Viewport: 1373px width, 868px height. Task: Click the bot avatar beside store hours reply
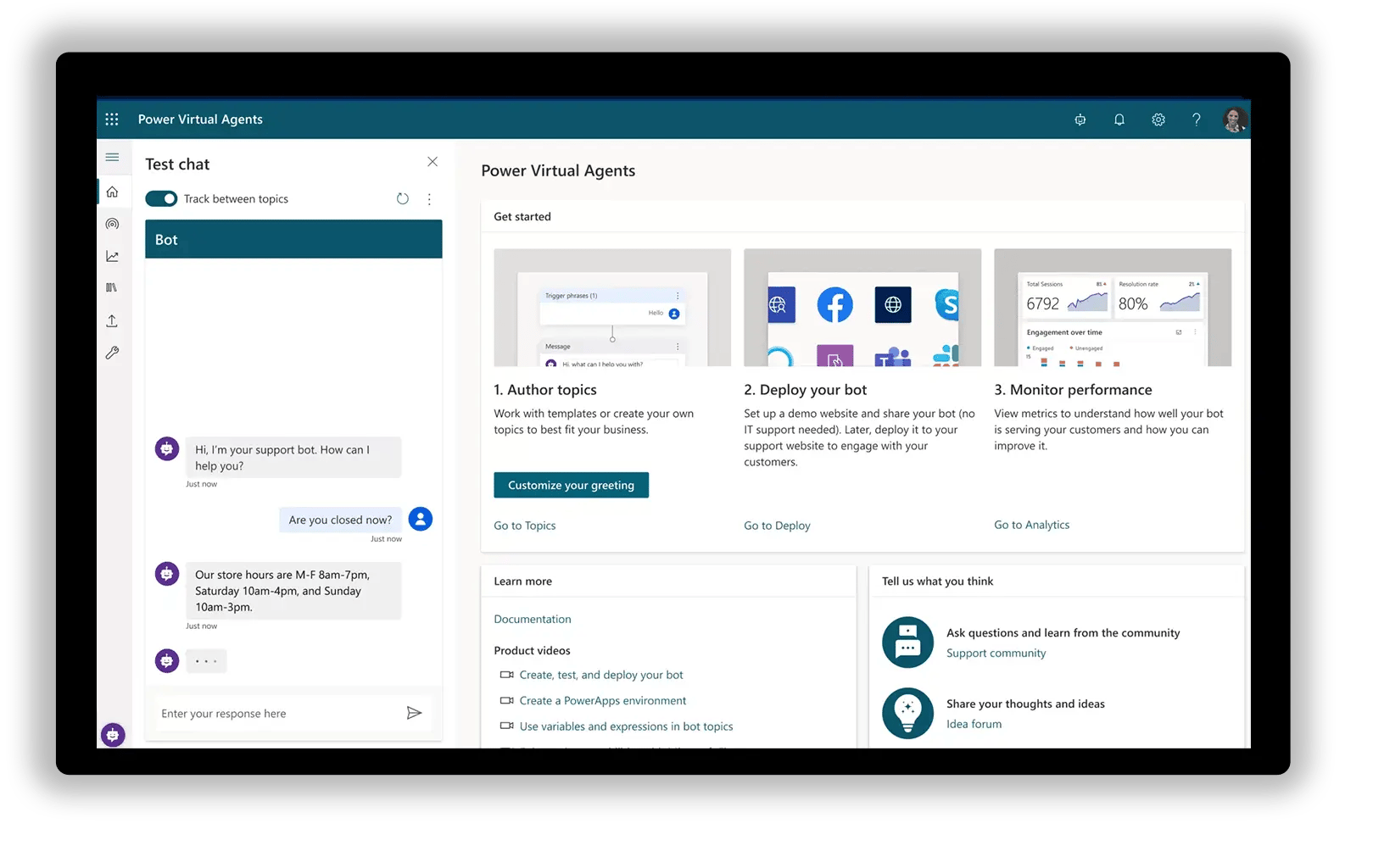167,574
